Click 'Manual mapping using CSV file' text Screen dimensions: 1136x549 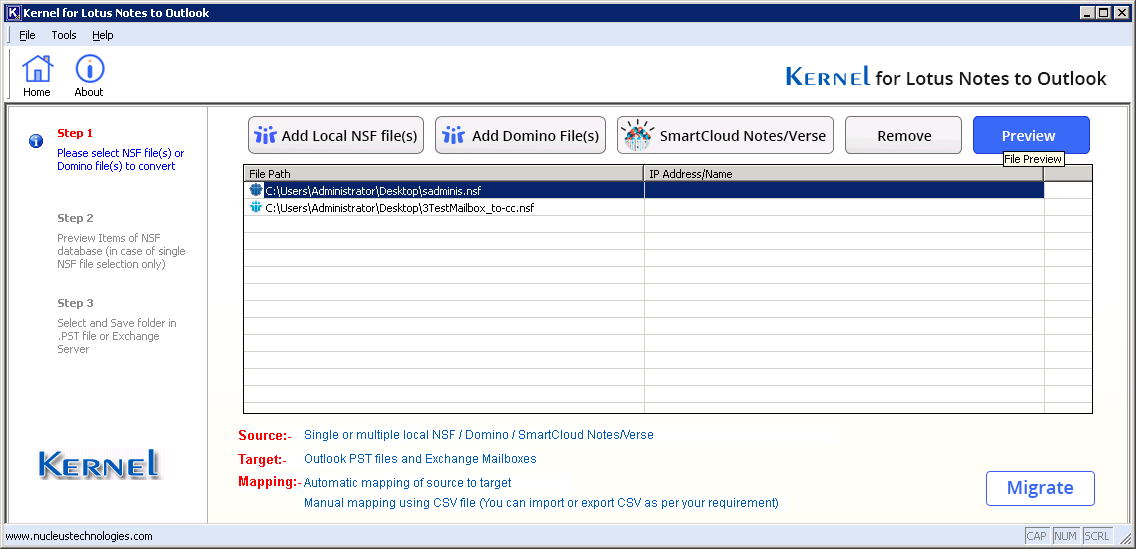tap(390, 503)
